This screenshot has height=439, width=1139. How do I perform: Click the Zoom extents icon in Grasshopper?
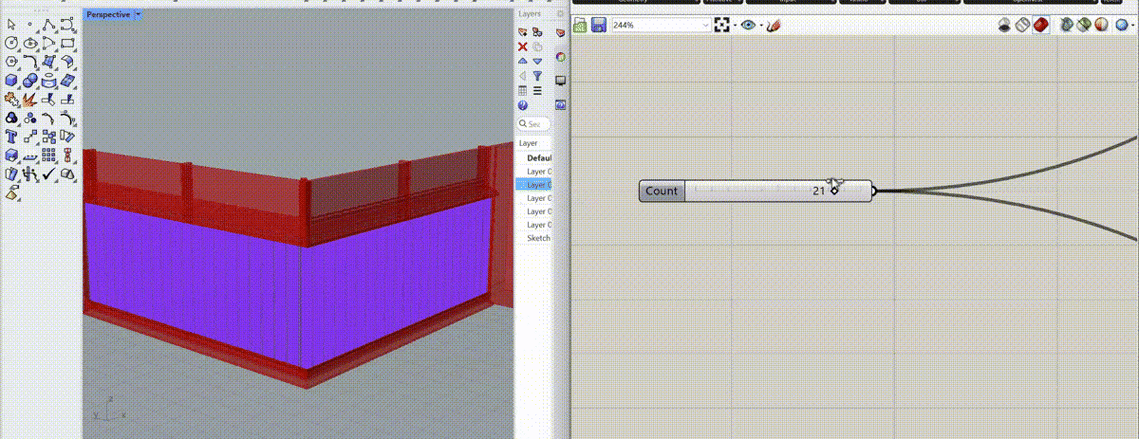click(x=721, y=25)
